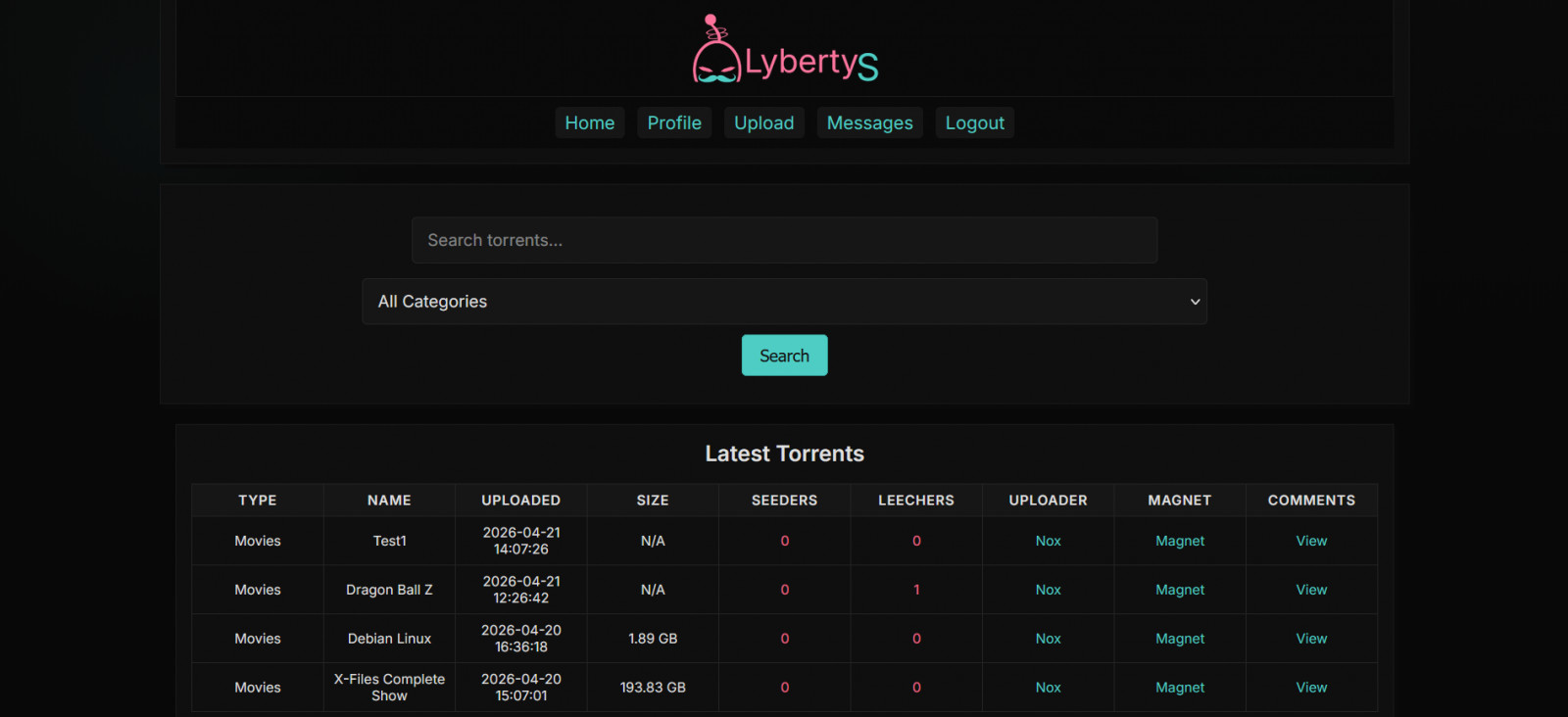Log out using the Logout link
1568x717 pixels.
(x=974, y=122)
